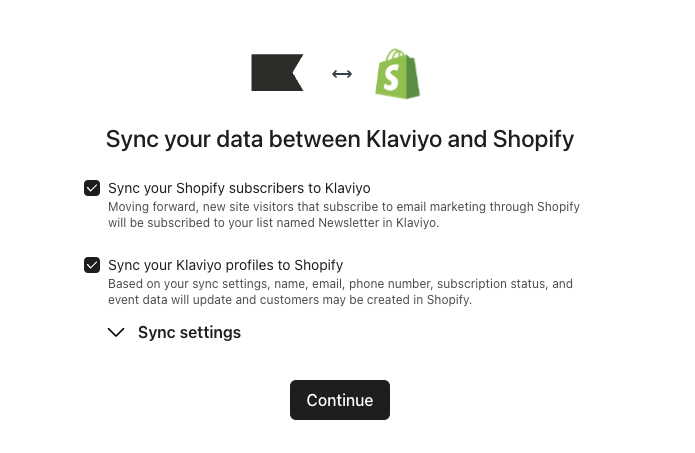Click the white S on the Shopify bag

391,78
